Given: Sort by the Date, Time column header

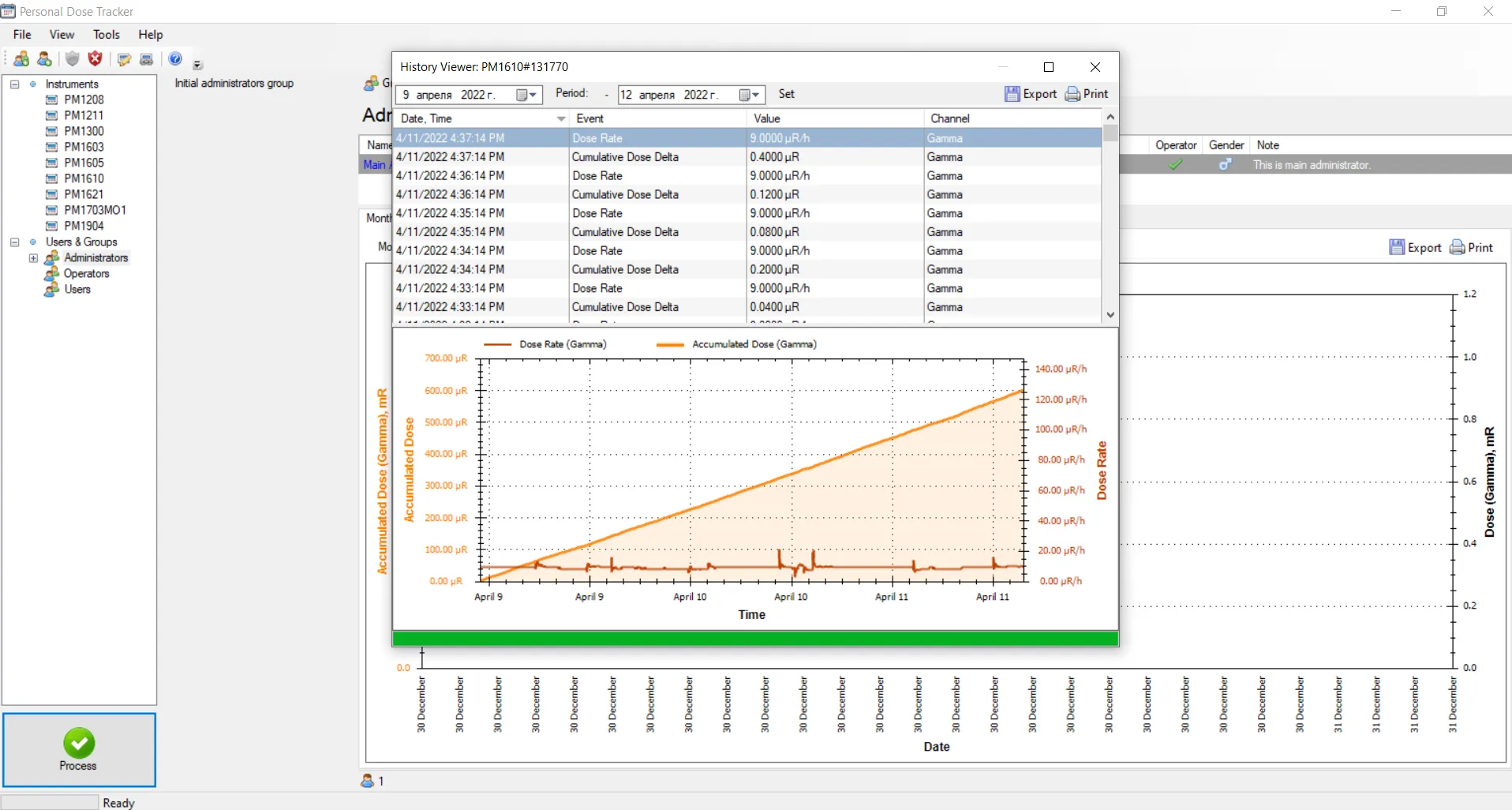Looking at the screenshot, I should pyautogui.click(x=481, y=118).
